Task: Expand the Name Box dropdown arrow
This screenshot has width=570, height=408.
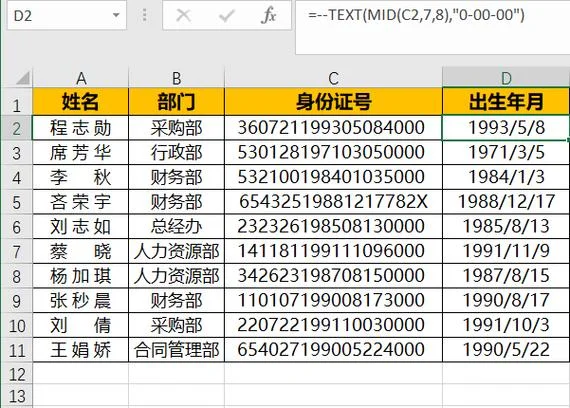Action: tap(116, 15)
